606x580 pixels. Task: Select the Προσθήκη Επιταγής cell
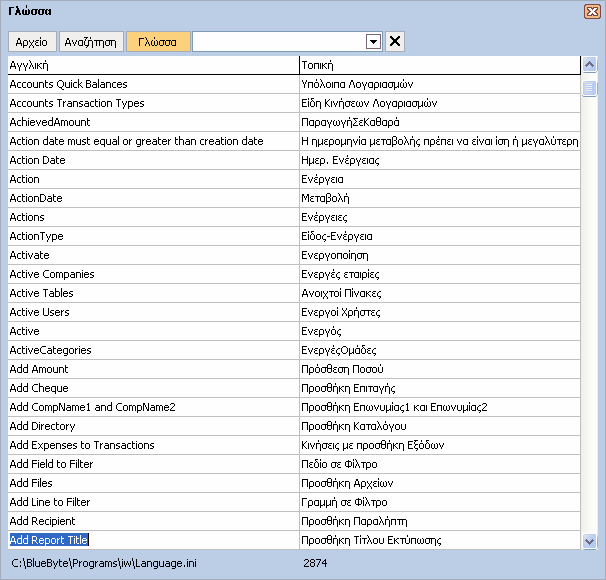[440, 388]
